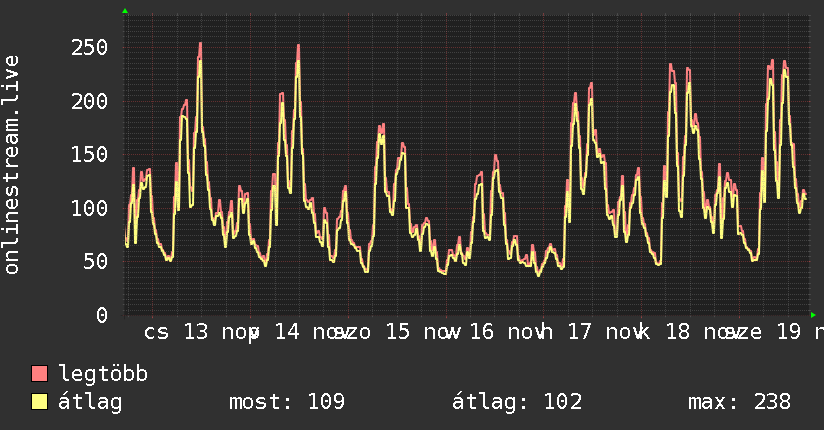824x430 pixels.
Task: Click the átlag: 102 statistic
Action: point(517,402)
